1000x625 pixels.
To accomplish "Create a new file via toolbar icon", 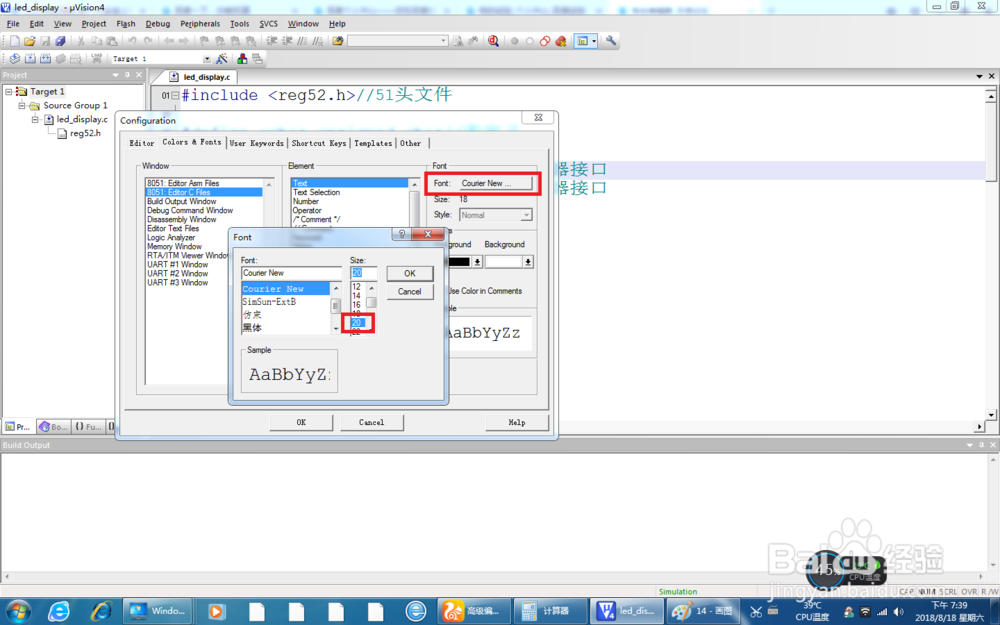I will pyautogui.click(x=15, y=41).
